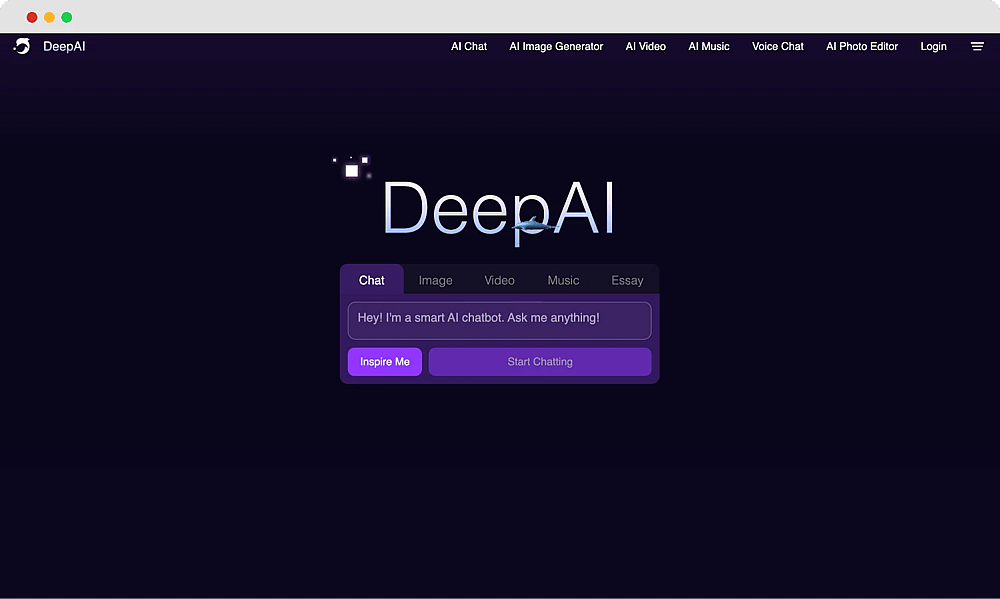Open AI Chat from the navigation bar
The image size is (1000, 599).
click(469, 47)
